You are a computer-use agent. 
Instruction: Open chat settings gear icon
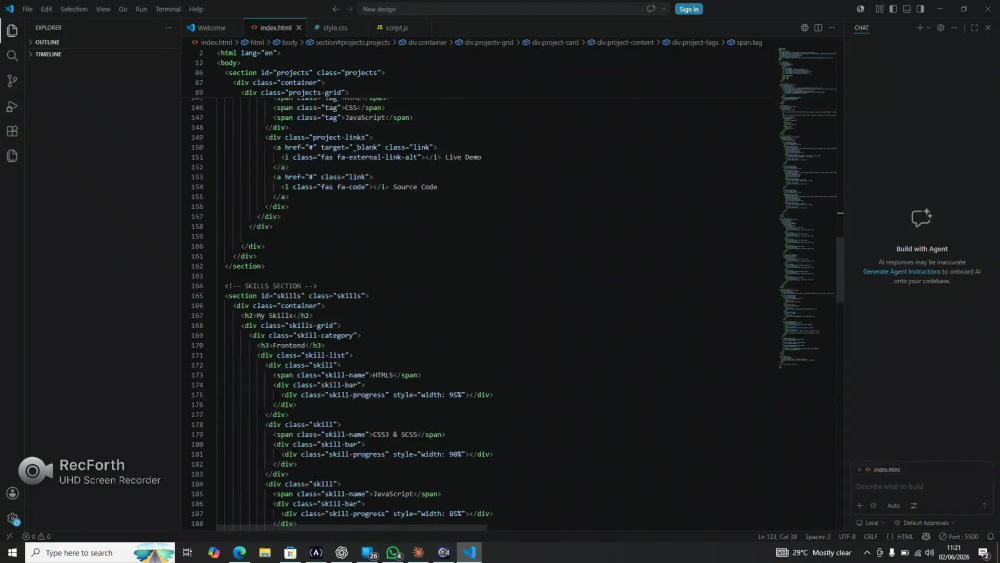coord(940,27)
